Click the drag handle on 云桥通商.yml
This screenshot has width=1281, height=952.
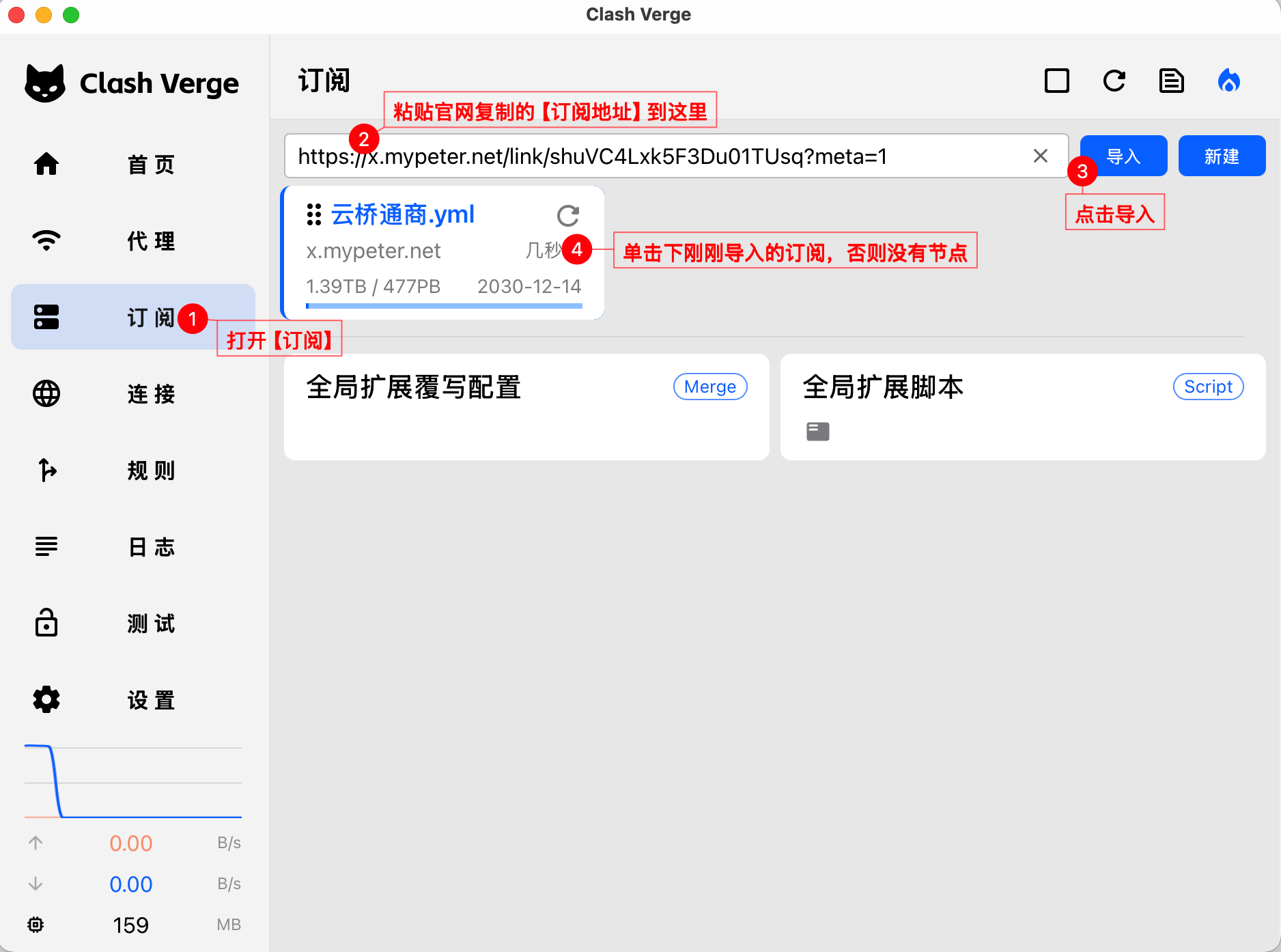[314, 214]
